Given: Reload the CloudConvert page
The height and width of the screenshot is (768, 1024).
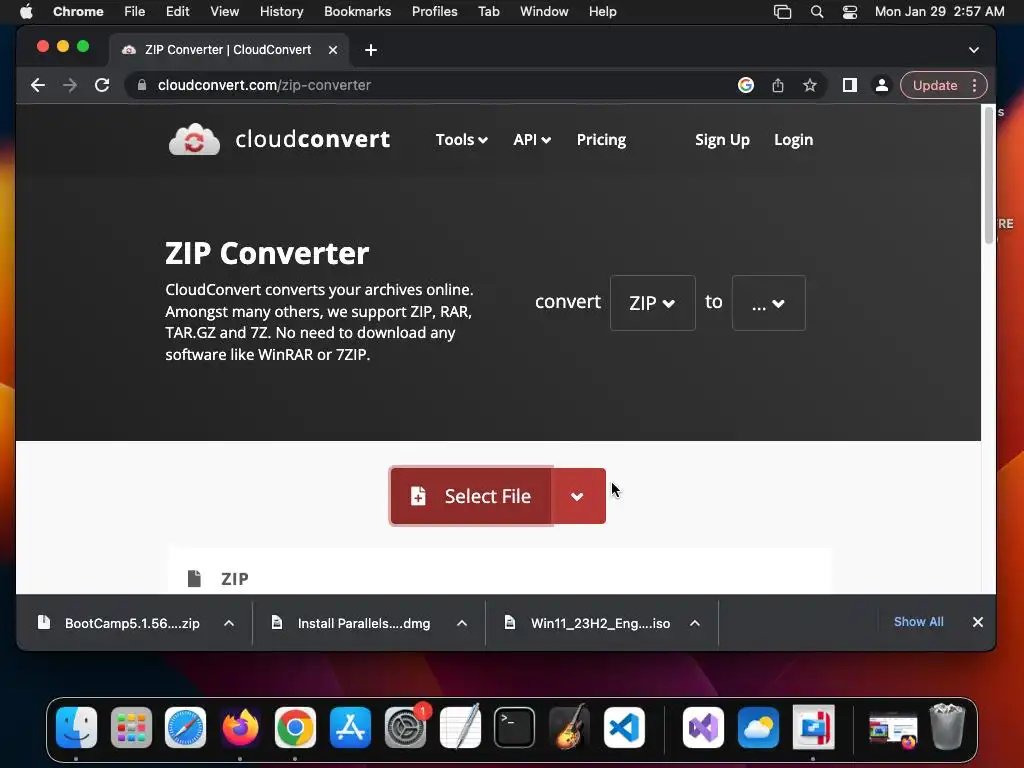Looking at the screenshot, I should pos(102,85).
